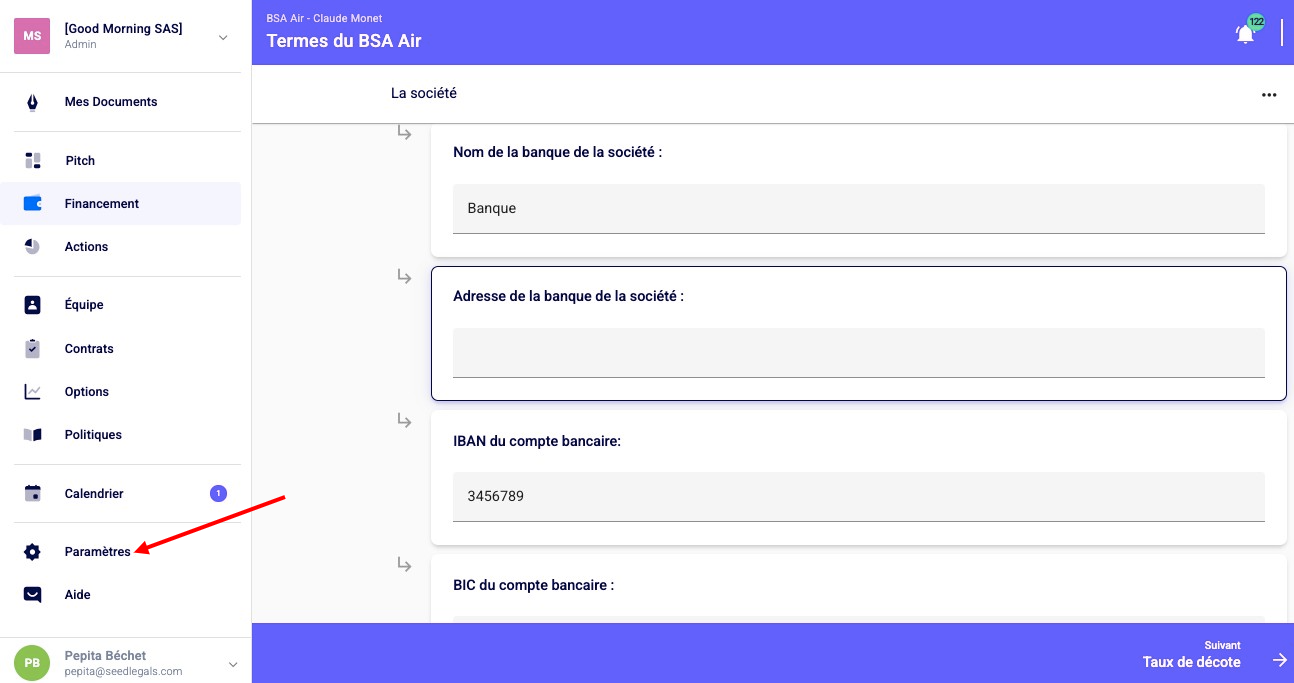Click the IBAN field containing 3456789
1294x683 pixels.
pos(858,496)
